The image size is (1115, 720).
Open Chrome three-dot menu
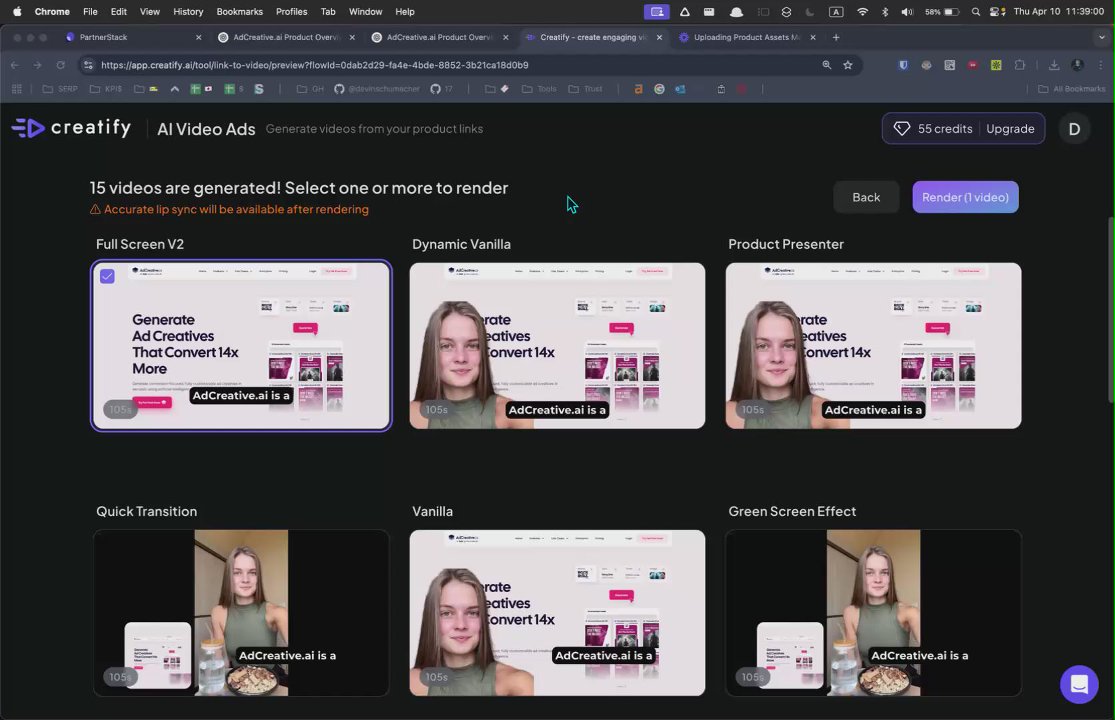(x=1100, y=65)
